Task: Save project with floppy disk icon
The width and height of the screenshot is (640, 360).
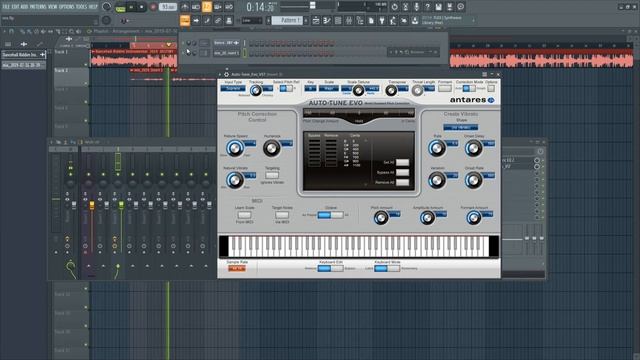Action: pos(438,7)
